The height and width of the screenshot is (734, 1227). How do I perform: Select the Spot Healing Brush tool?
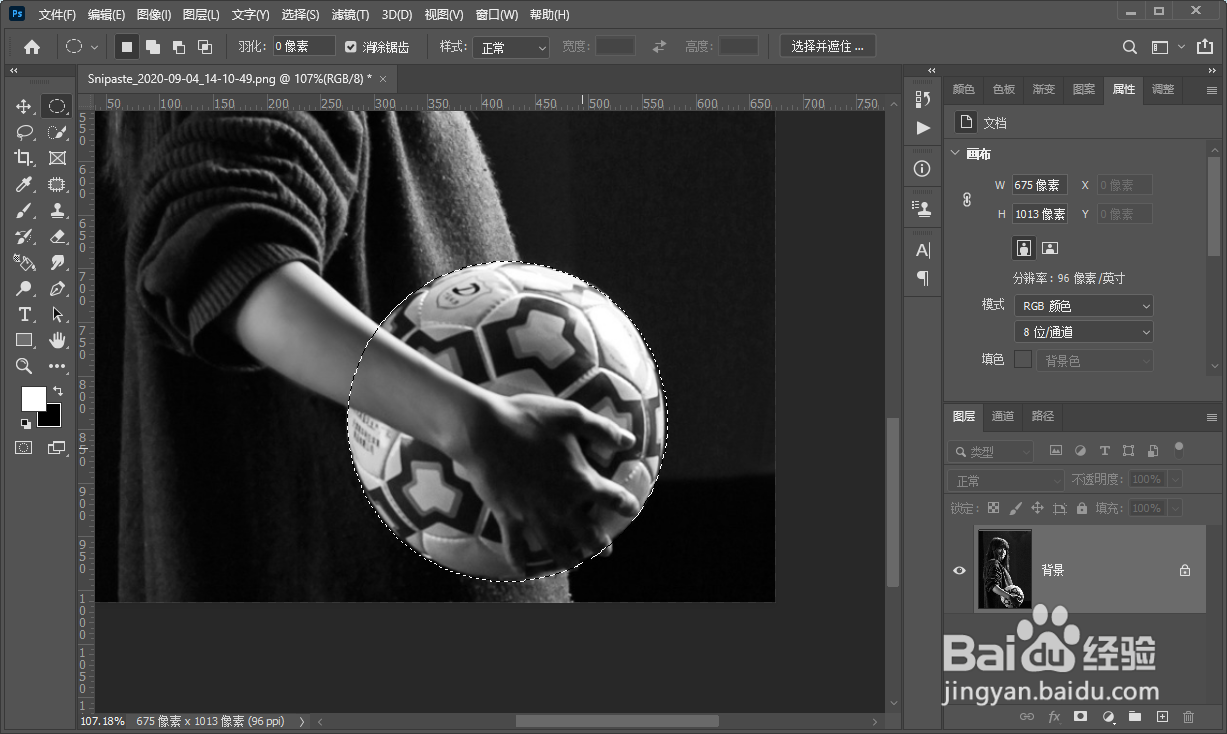tap(57, 184)
